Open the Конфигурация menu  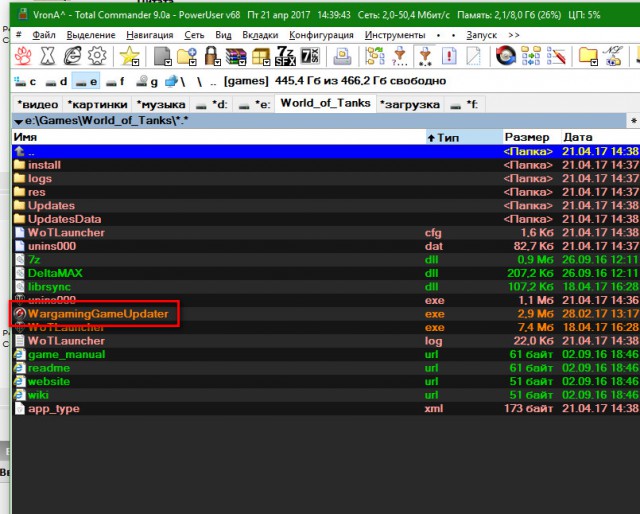pos(321,35)
